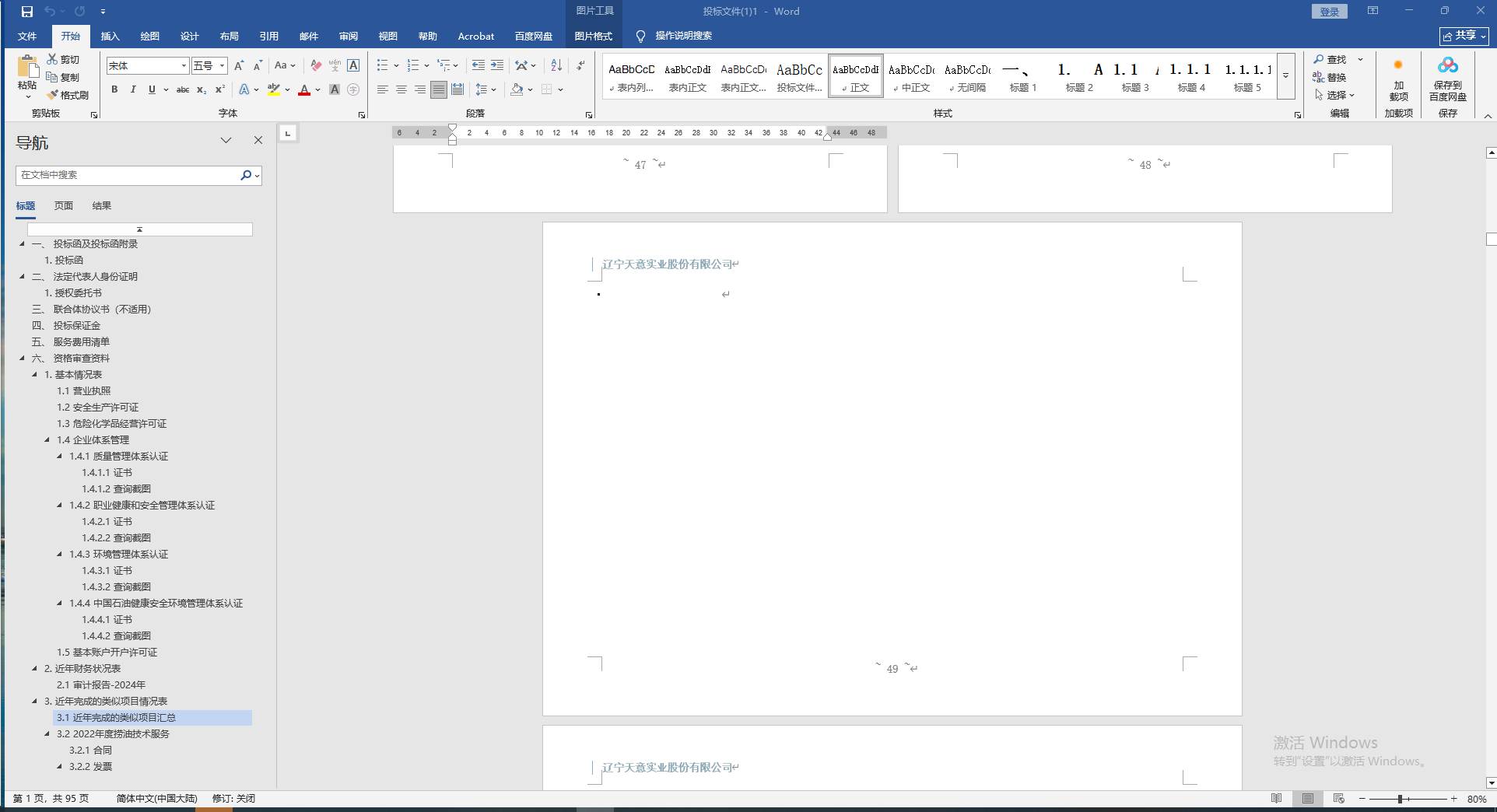Open 替换 Replace in the editing group
This screenshot has height=812, width=1497.
coord(1330,77)
